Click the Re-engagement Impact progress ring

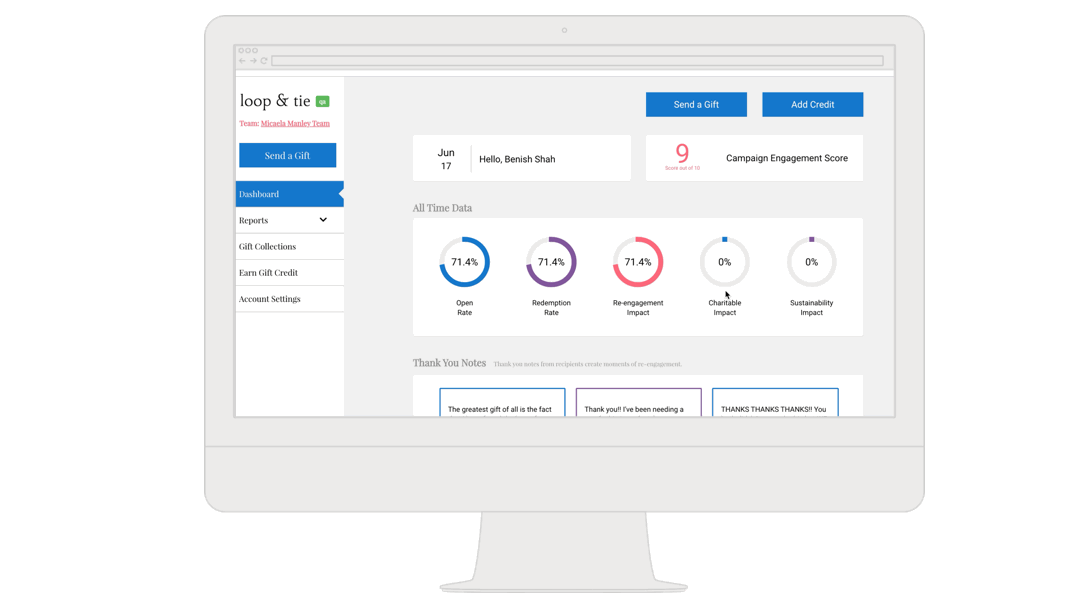click(638, 262)
